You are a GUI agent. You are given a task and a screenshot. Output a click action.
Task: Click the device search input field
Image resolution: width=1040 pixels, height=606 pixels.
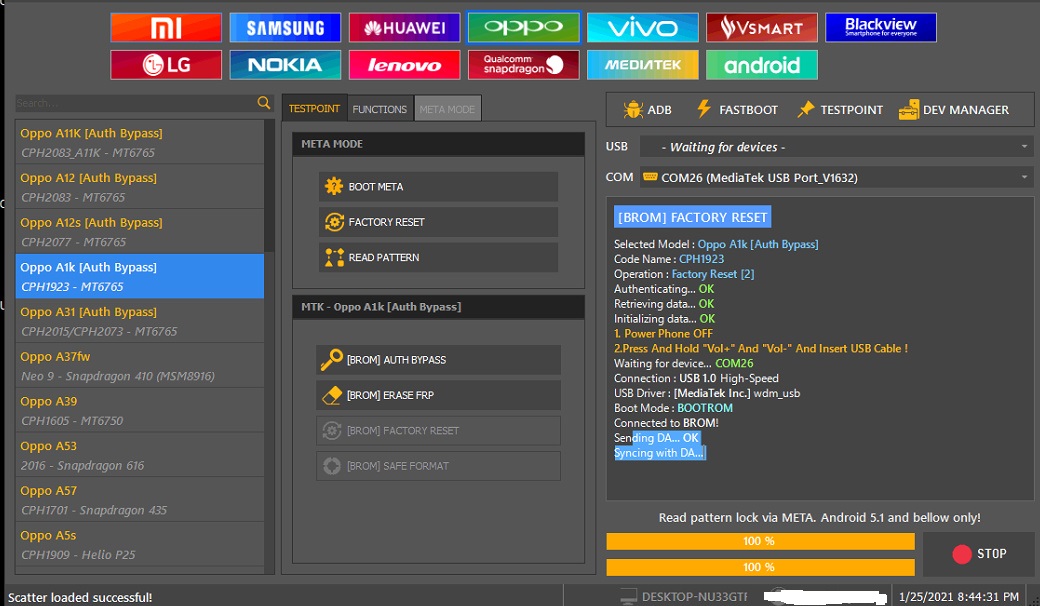click(x=135, y=103)
